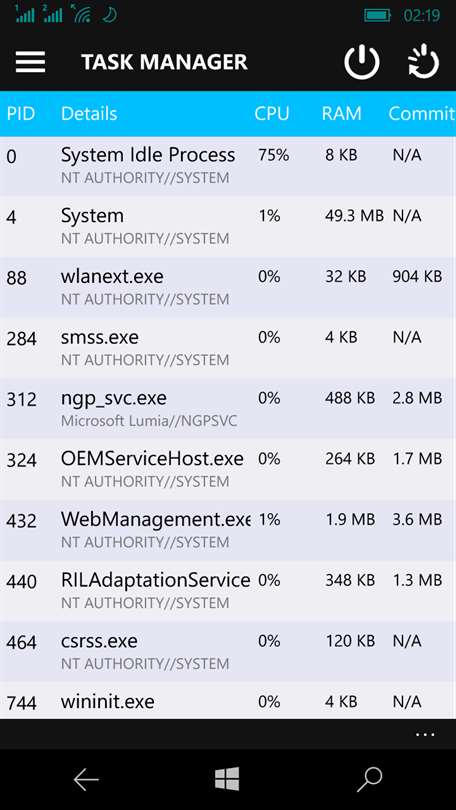Select the ngp_svc.exe process
Screen dimensions: 456x810
pyautogui.click(x=228, y=409)
